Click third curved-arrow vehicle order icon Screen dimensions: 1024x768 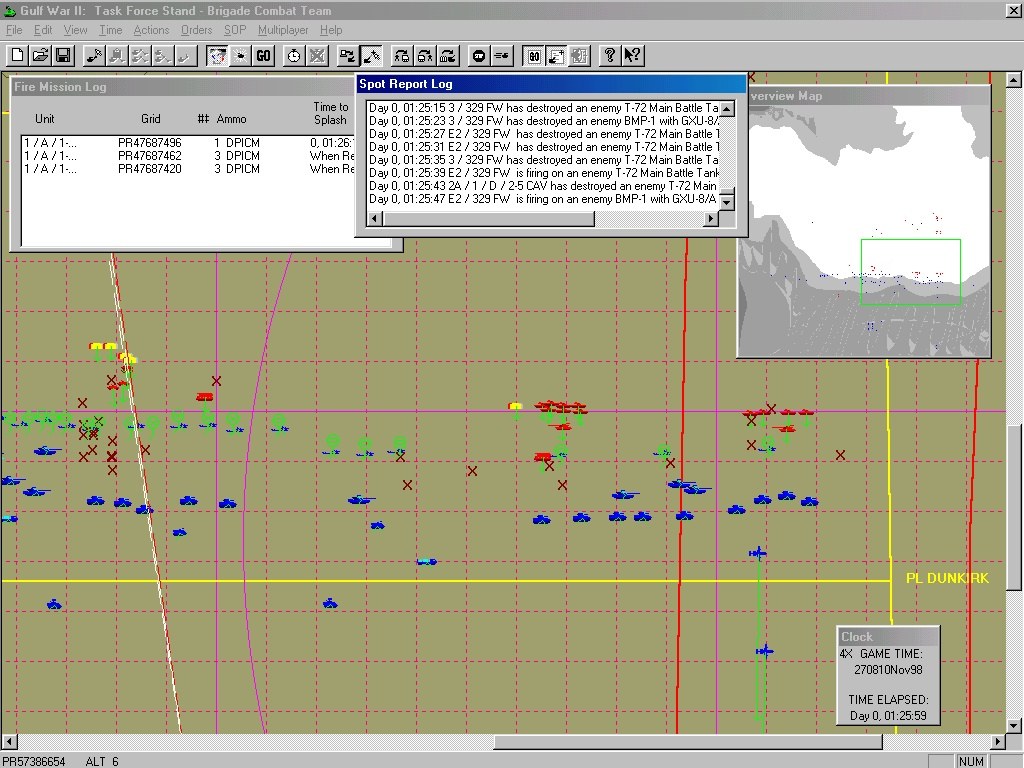click(x=447, y=56)
